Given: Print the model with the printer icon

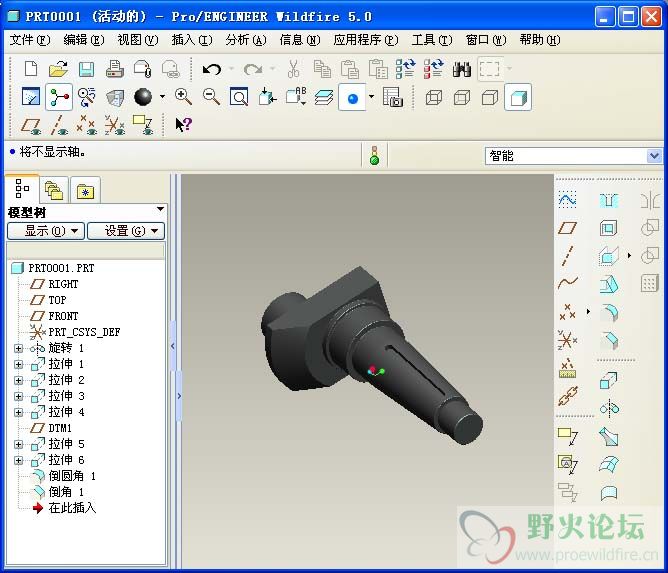Looking at the screenshot, I should [115, 69].
